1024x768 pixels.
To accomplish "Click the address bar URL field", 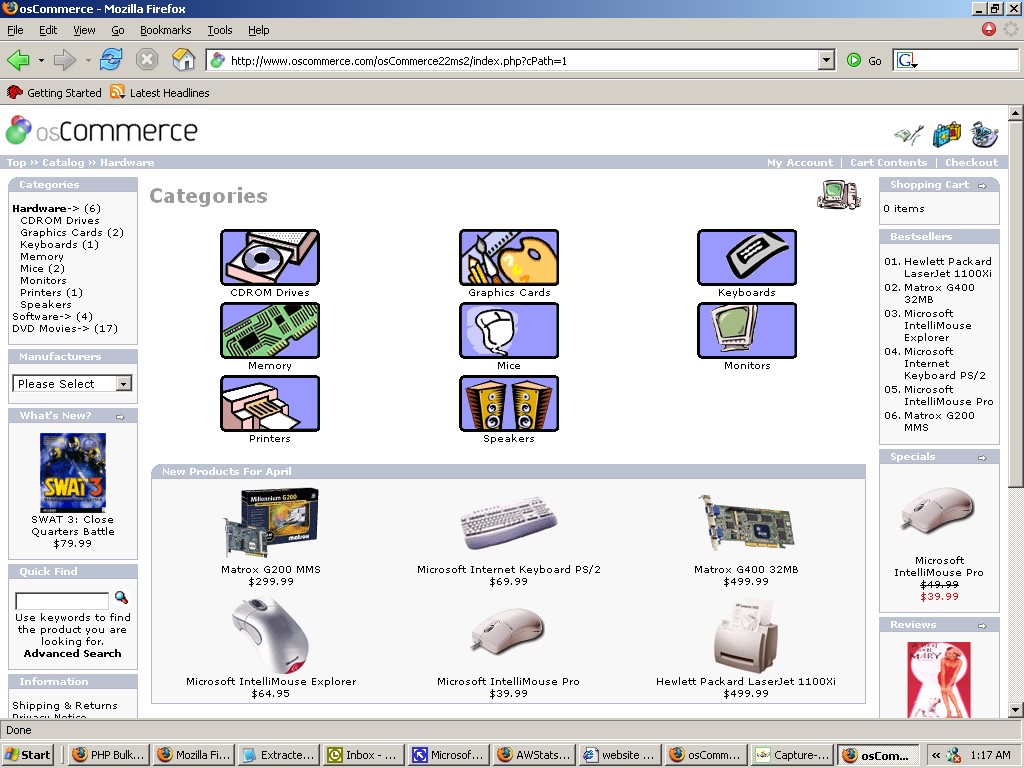I will tap(513, 61).
